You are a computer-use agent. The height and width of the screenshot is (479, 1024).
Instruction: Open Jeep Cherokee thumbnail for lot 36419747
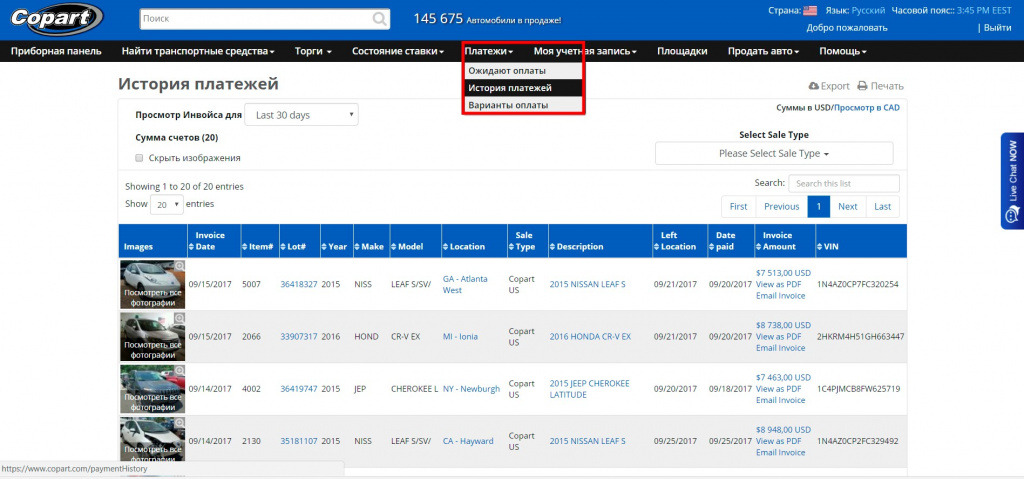(153, 388)
